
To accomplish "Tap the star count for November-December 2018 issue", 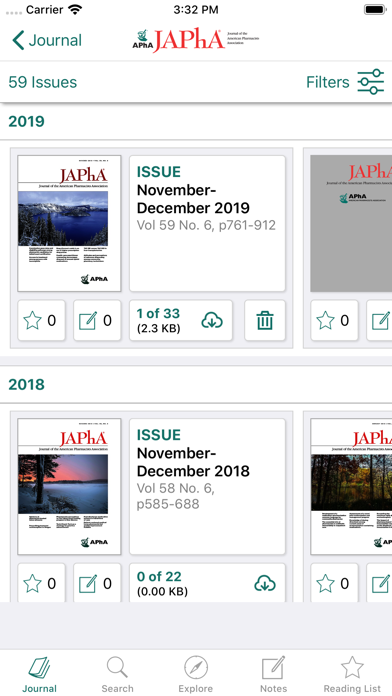I will tap(41, 582).
